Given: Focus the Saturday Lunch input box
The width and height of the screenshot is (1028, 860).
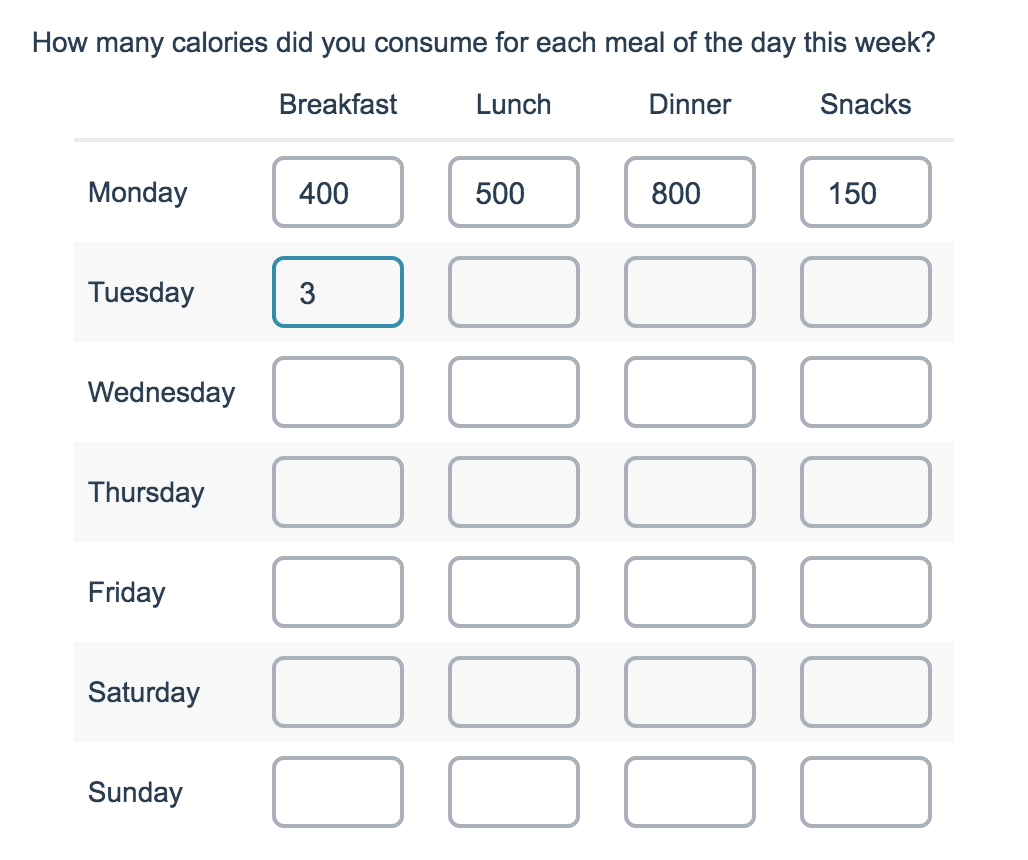Looking at the screenshot, I should (x=513, y=692).
